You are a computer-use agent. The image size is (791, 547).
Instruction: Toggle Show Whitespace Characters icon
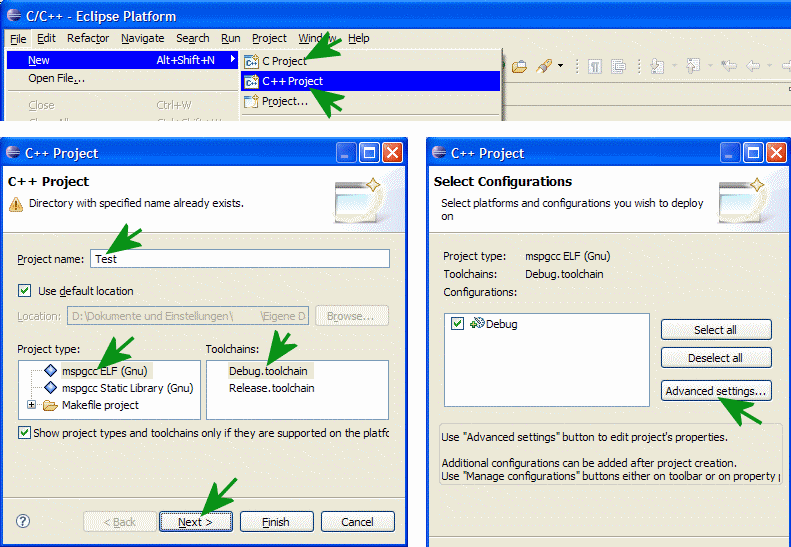tap(595, 66)
